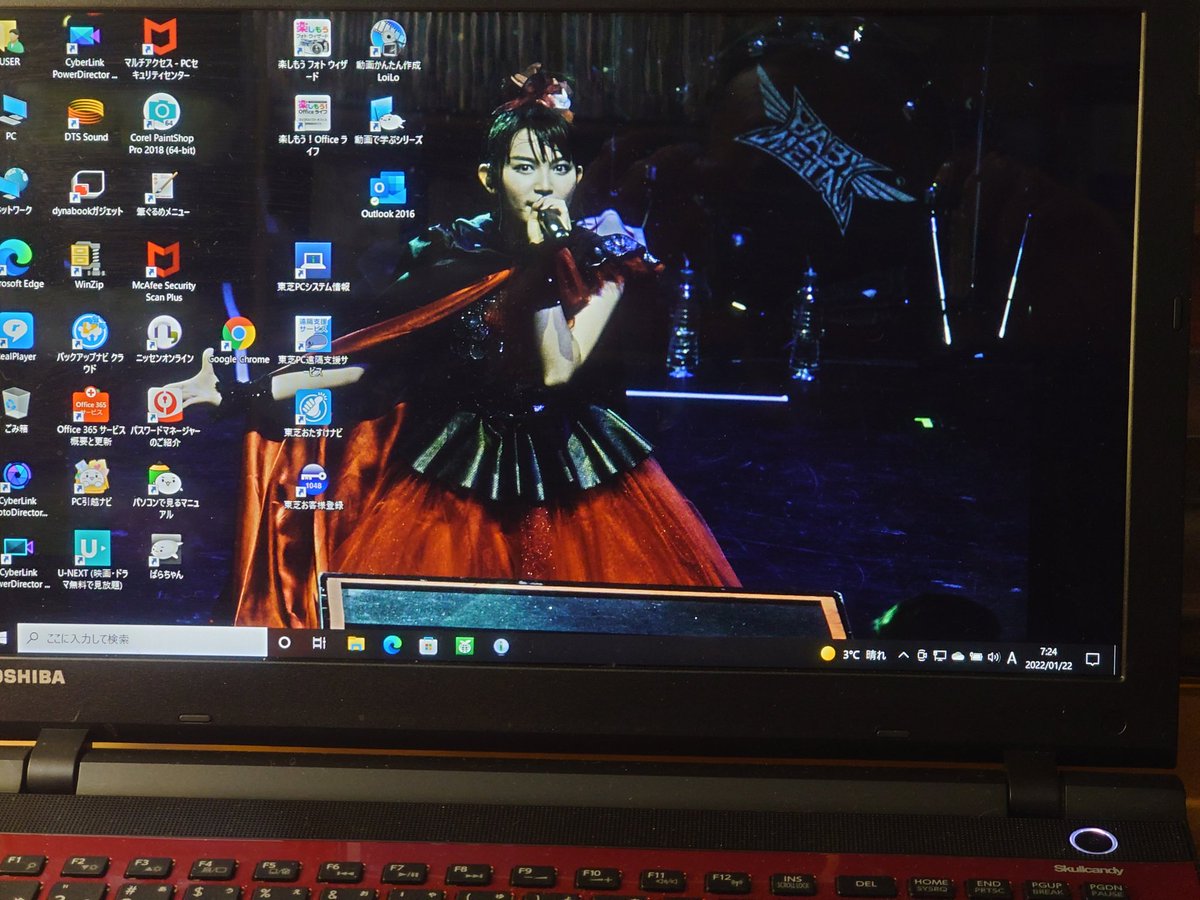Open 楽しもう！Office ライフ shortcut
1200x900 pixels.
[312, 126]
